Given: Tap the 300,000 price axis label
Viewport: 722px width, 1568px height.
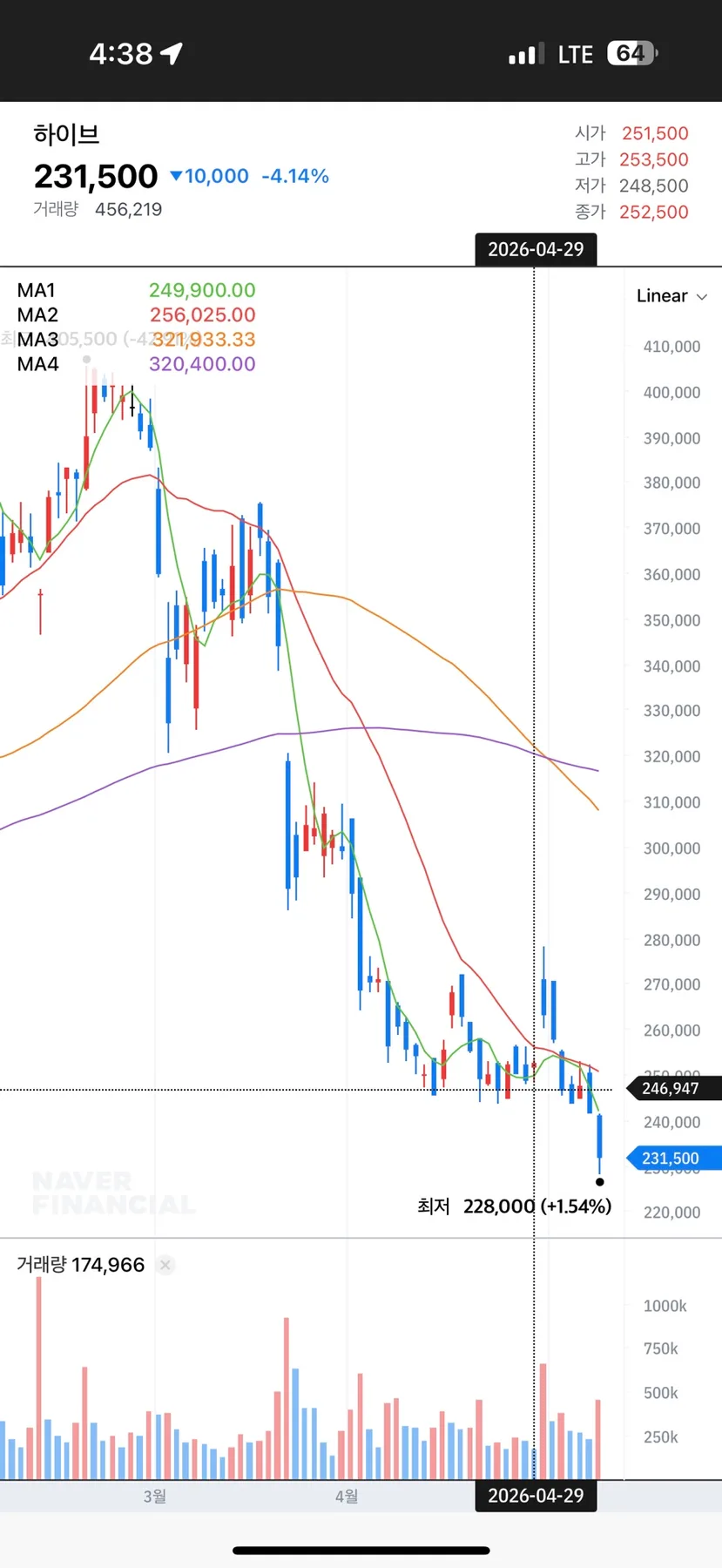Looking at the screenshot, I should [x=671, y=848].
